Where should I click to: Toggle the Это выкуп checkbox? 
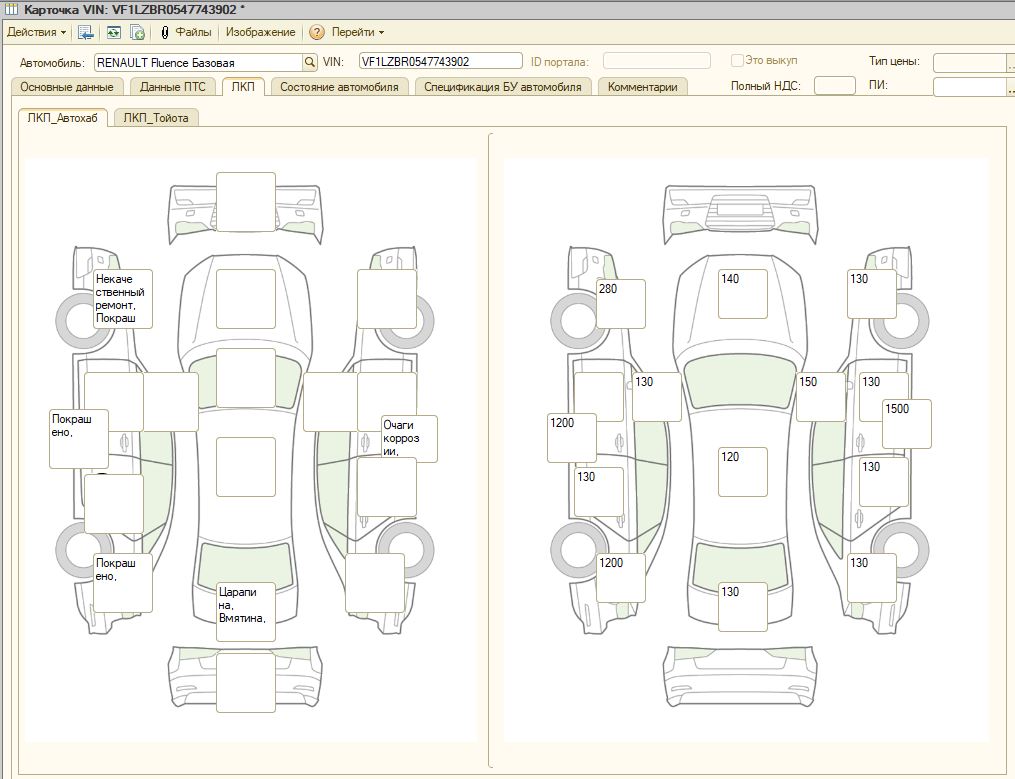pyautogui.click(x=738, y=61)
